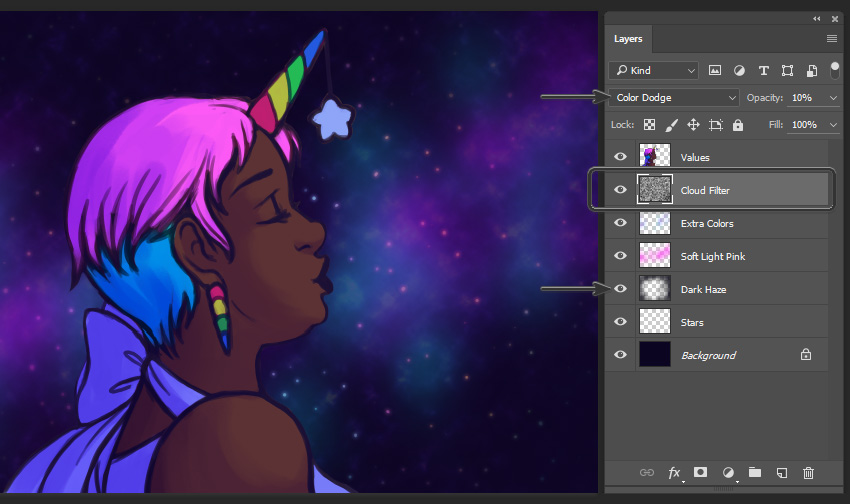Collapse panel with double-arrow icon

816,19
